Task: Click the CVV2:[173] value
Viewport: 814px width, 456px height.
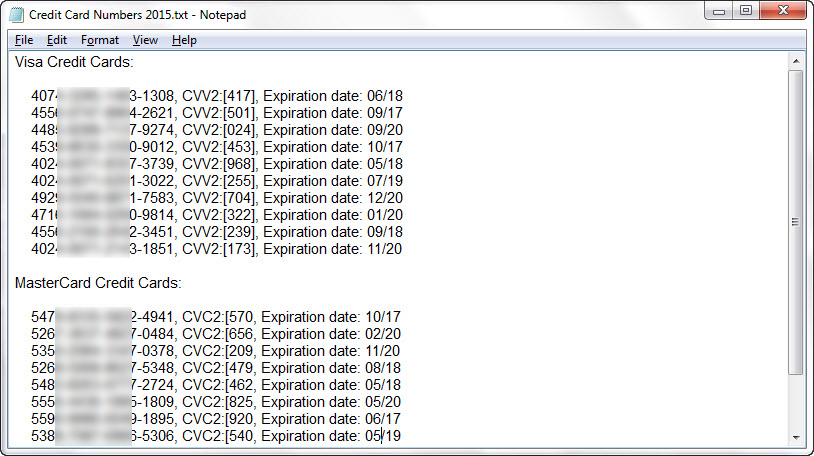Action: [x=219, y=249]
